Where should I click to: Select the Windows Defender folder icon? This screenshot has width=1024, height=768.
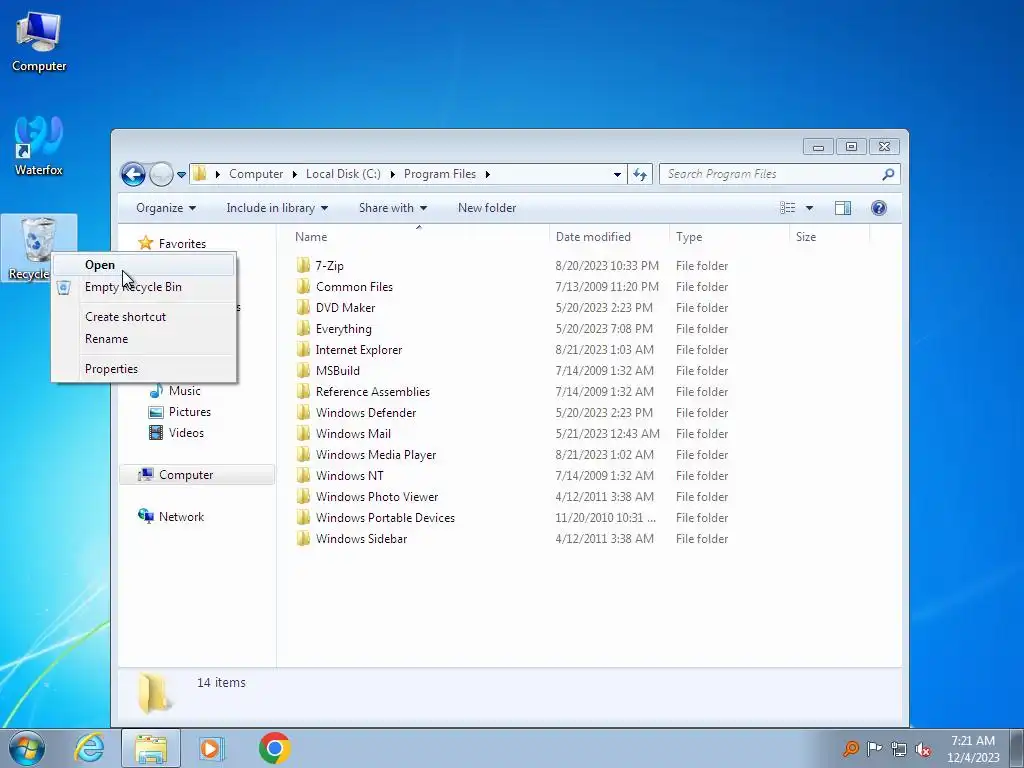pos(303,413)
